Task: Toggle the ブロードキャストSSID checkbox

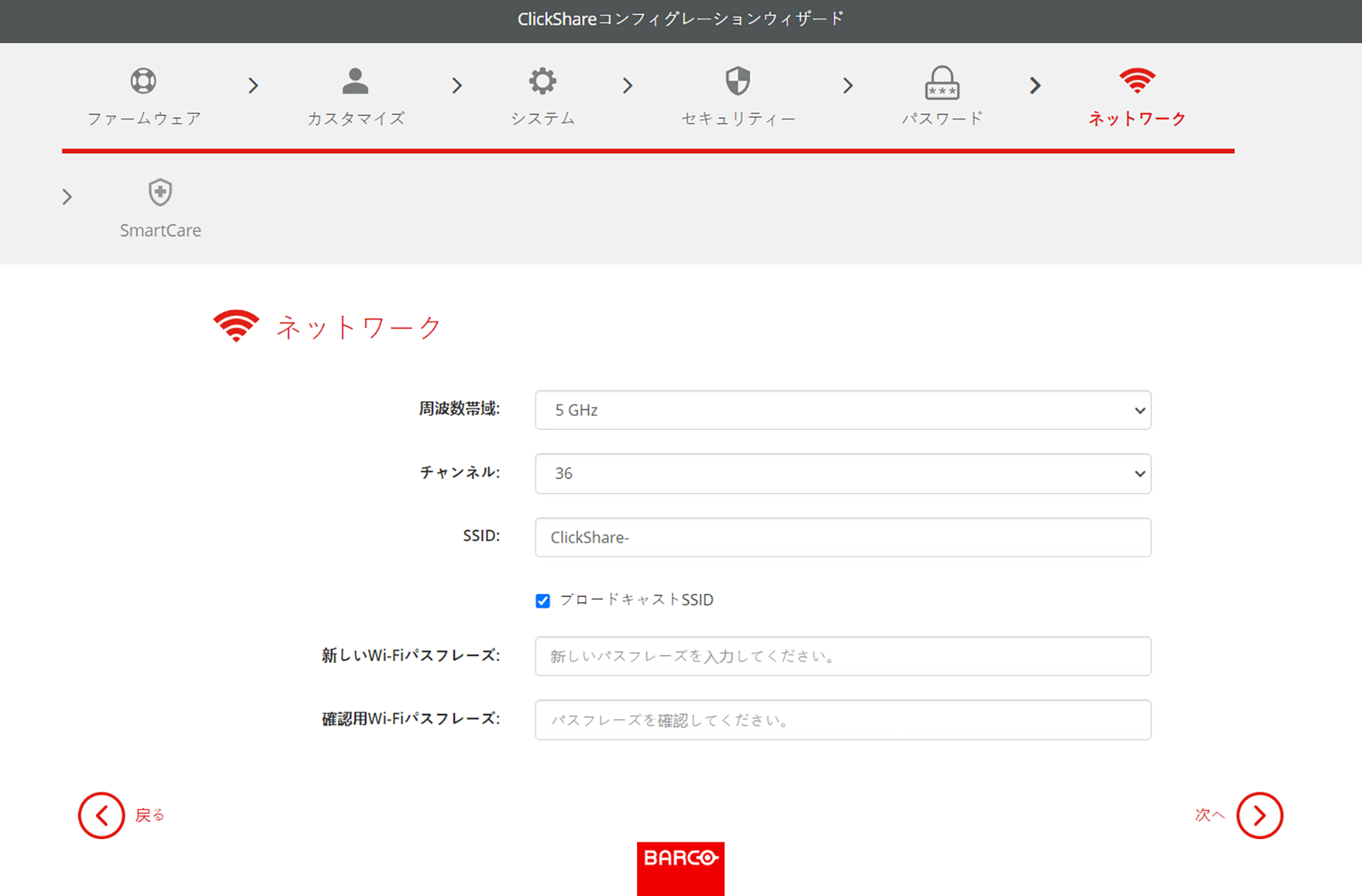Action: 543,601
